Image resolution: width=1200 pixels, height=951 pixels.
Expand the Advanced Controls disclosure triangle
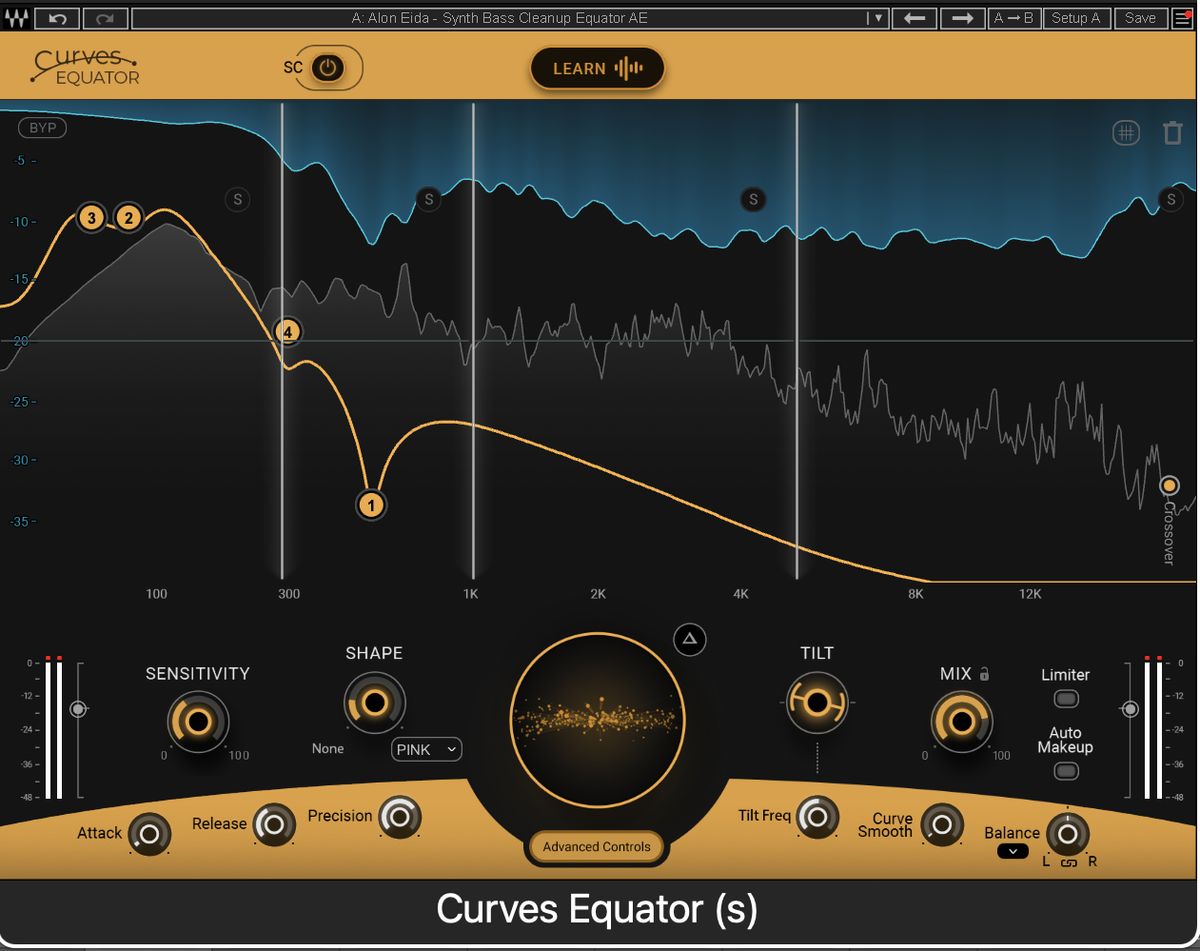point(689,639)
